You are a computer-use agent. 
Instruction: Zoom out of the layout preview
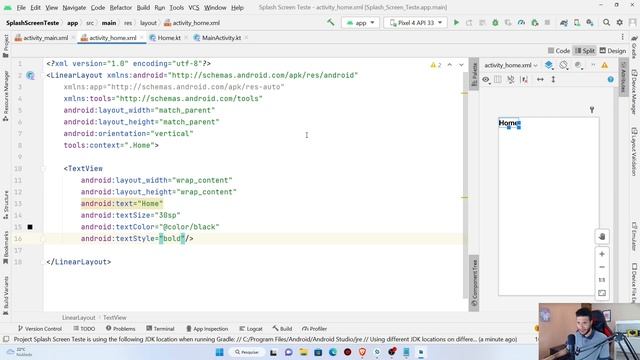pos(602,267)
